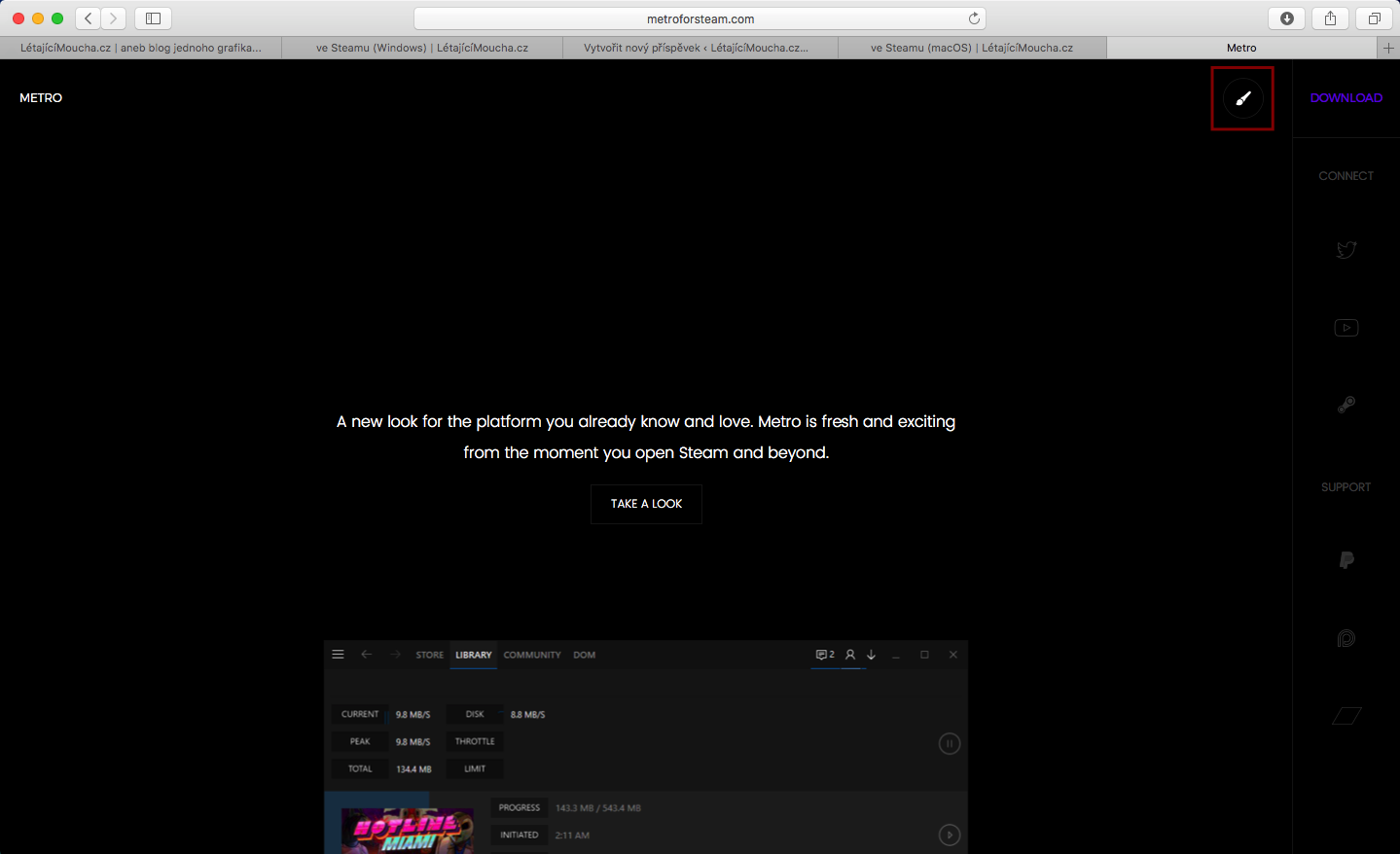Image resolution: width=1400 pixels, height=854 pixels.
Task: Click the 143.3 MB / 543.4 MB value
Action: [598, 808]
